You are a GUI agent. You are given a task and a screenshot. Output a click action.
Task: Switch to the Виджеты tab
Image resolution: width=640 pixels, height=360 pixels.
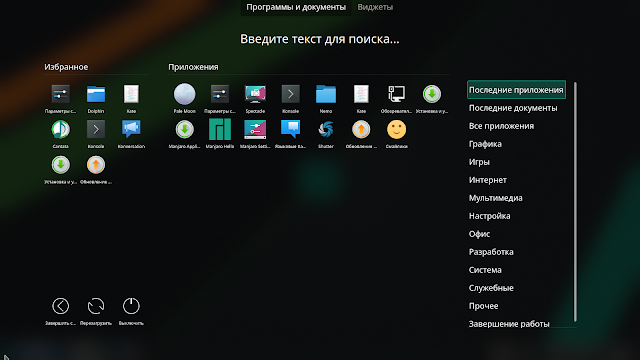tap(375, 7)
